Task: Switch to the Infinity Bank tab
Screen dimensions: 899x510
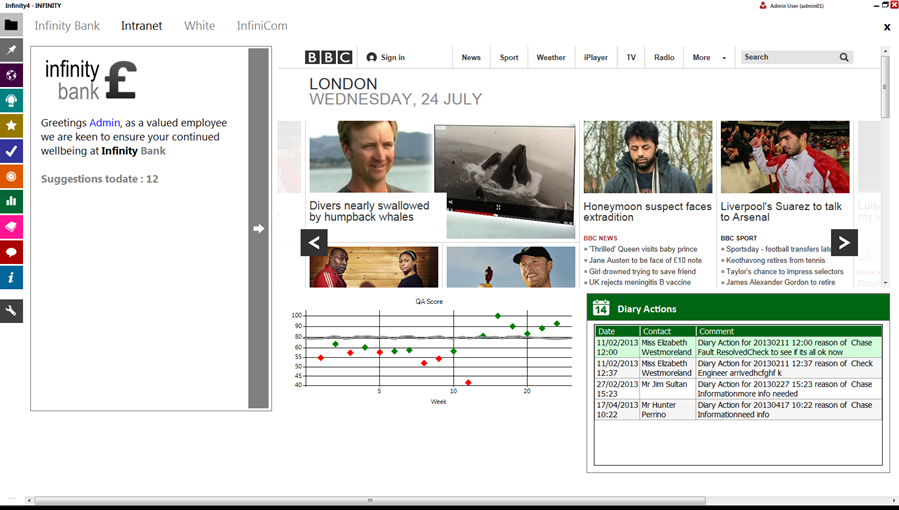Action: tap(67, 26)
